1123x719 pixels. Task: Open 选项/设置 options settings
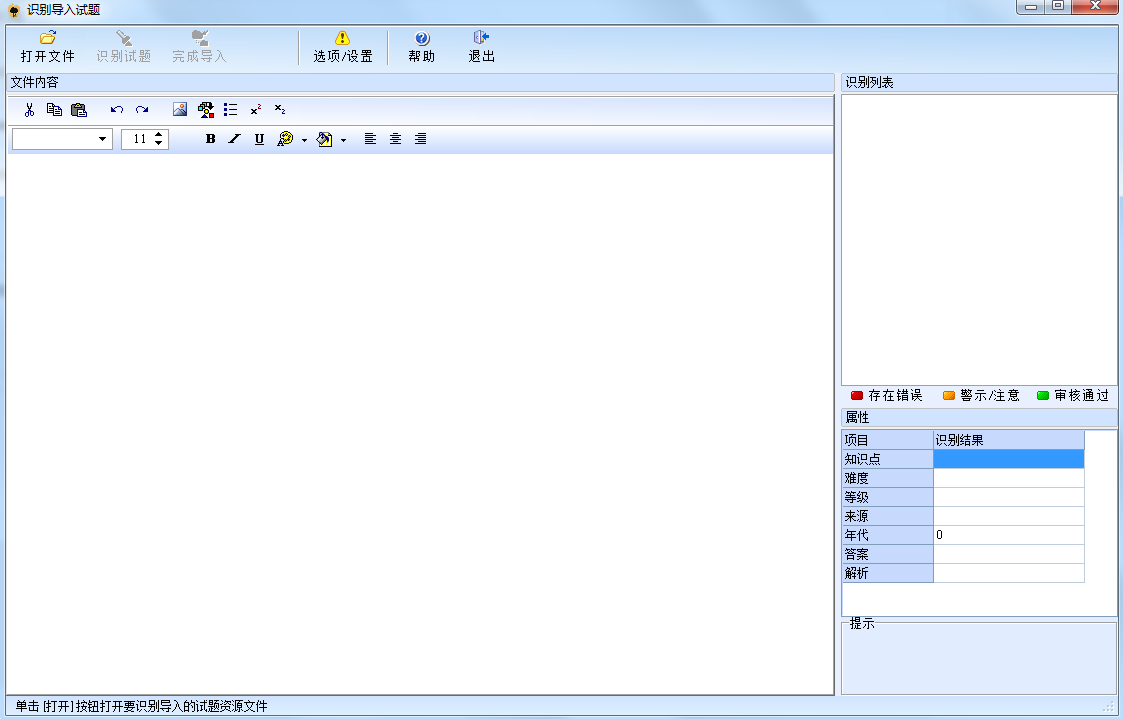coord(343,46)
